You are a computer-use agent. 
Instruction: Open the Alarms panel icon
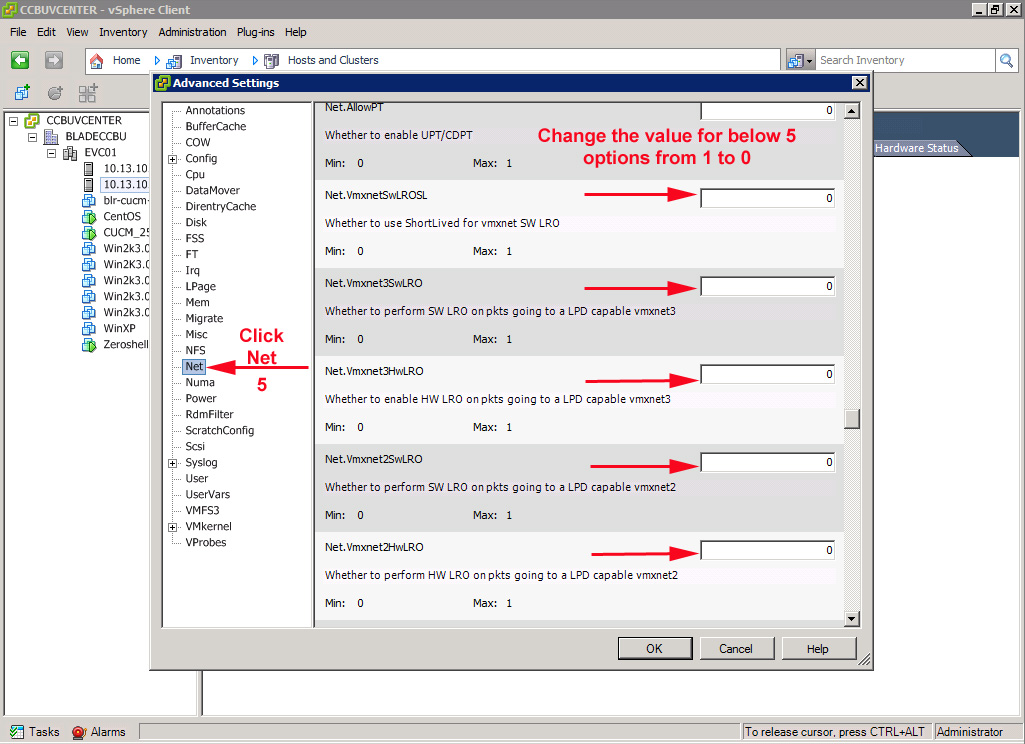tap(79, 732)
